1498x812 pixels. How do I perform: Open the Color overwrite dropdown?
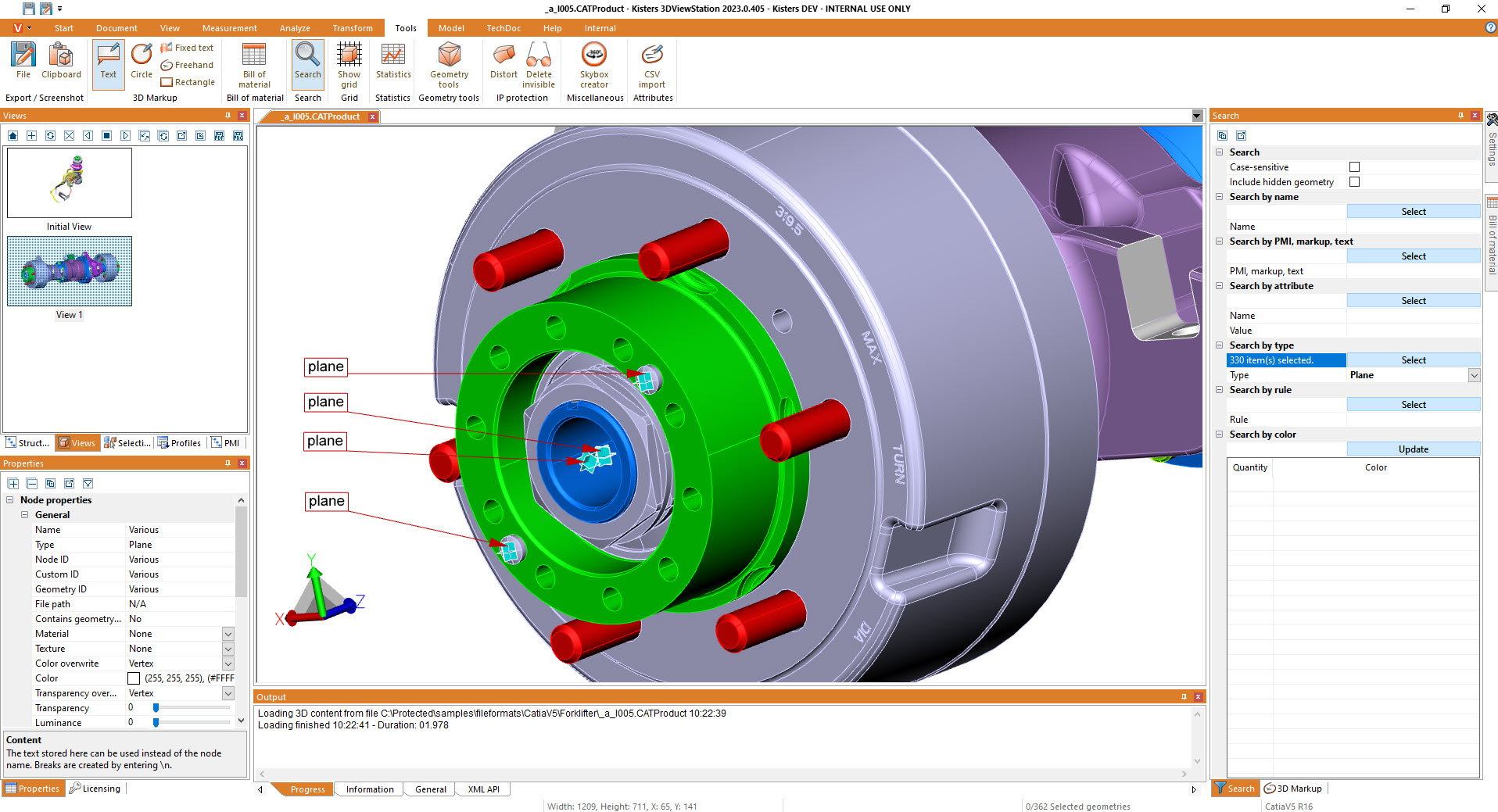click(228, 664)
